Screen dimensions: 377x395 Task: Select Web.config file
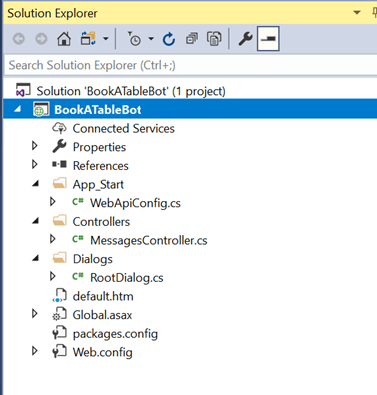[x=103, y=352]
